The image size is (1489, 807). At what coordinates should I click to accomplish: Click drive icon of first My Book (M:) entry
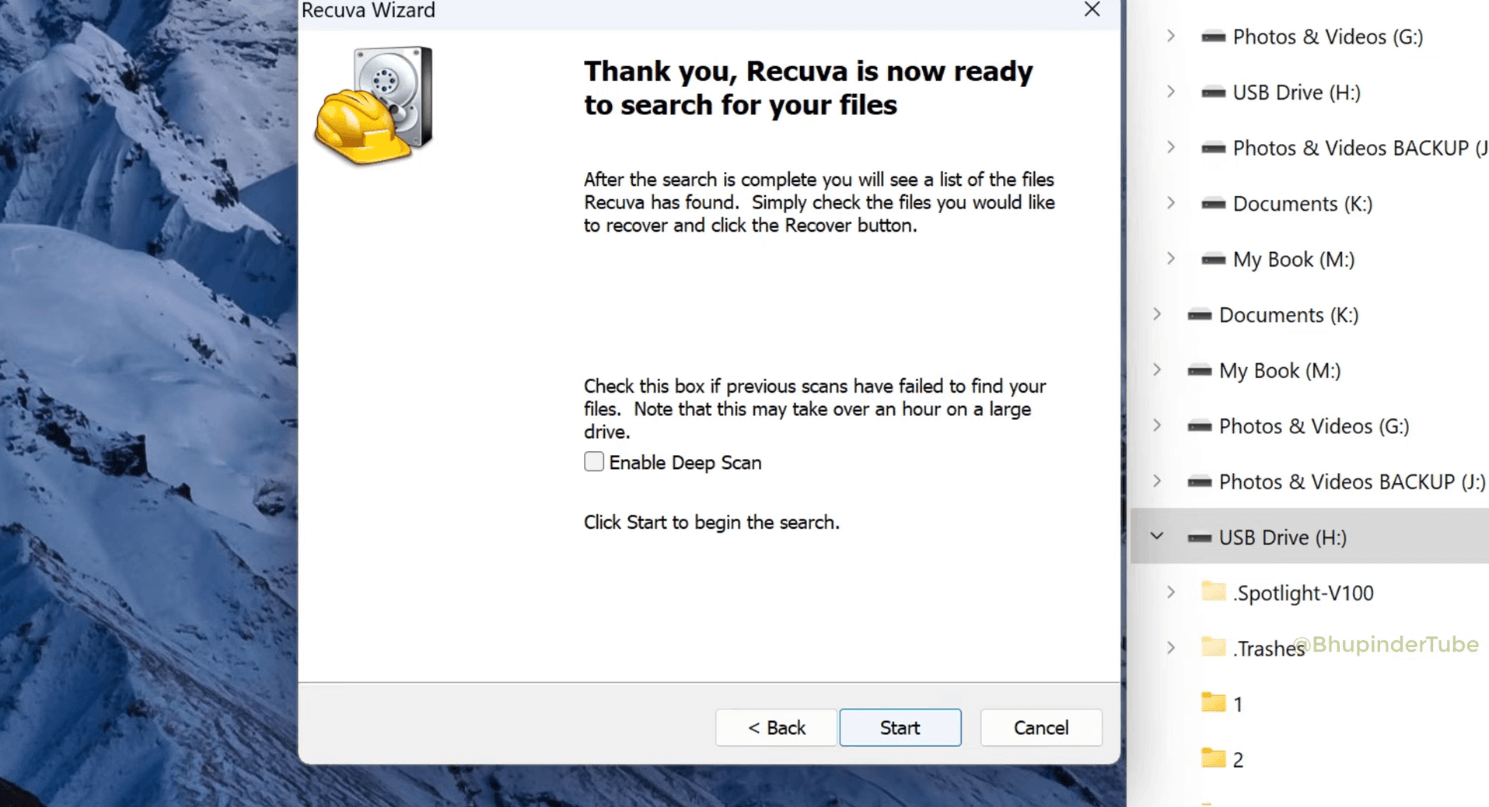1213,260
